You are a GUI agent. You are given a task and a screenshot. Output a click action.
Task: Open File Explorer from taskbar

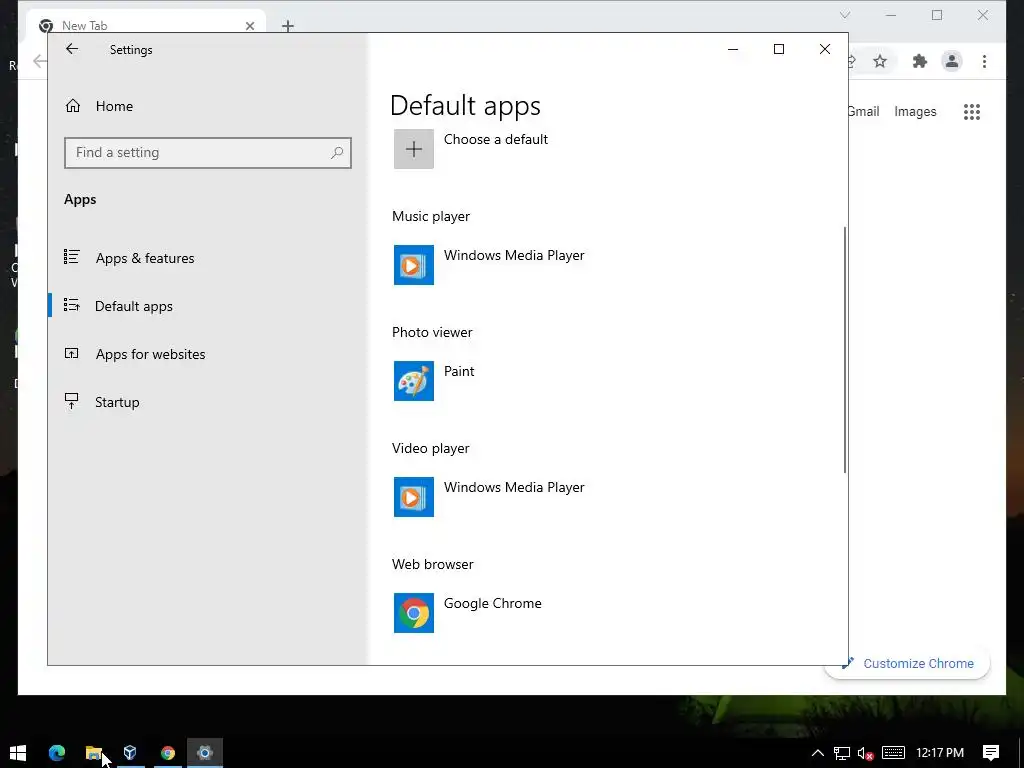[x=93, y=752]
